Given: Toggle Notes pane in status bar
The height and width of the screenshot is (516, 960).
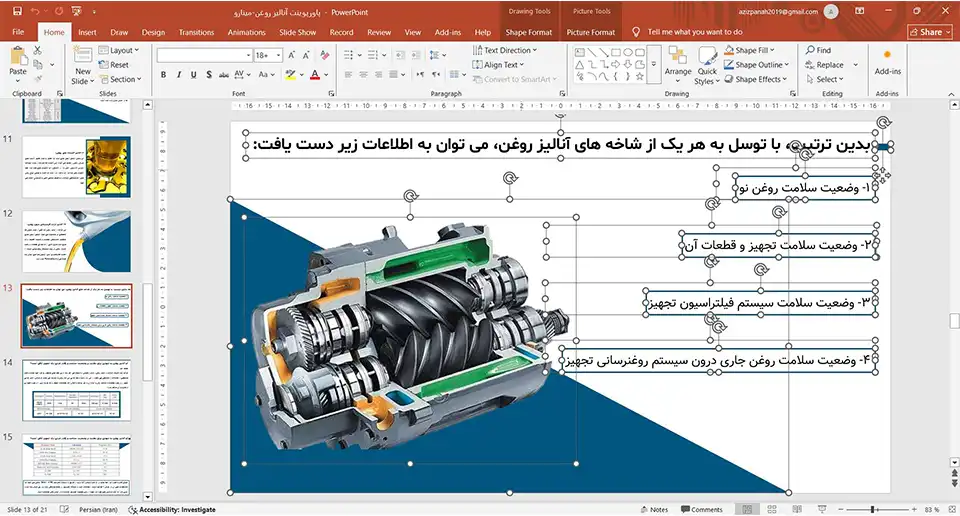Looking at the screenshot, I should click(654, 509).
